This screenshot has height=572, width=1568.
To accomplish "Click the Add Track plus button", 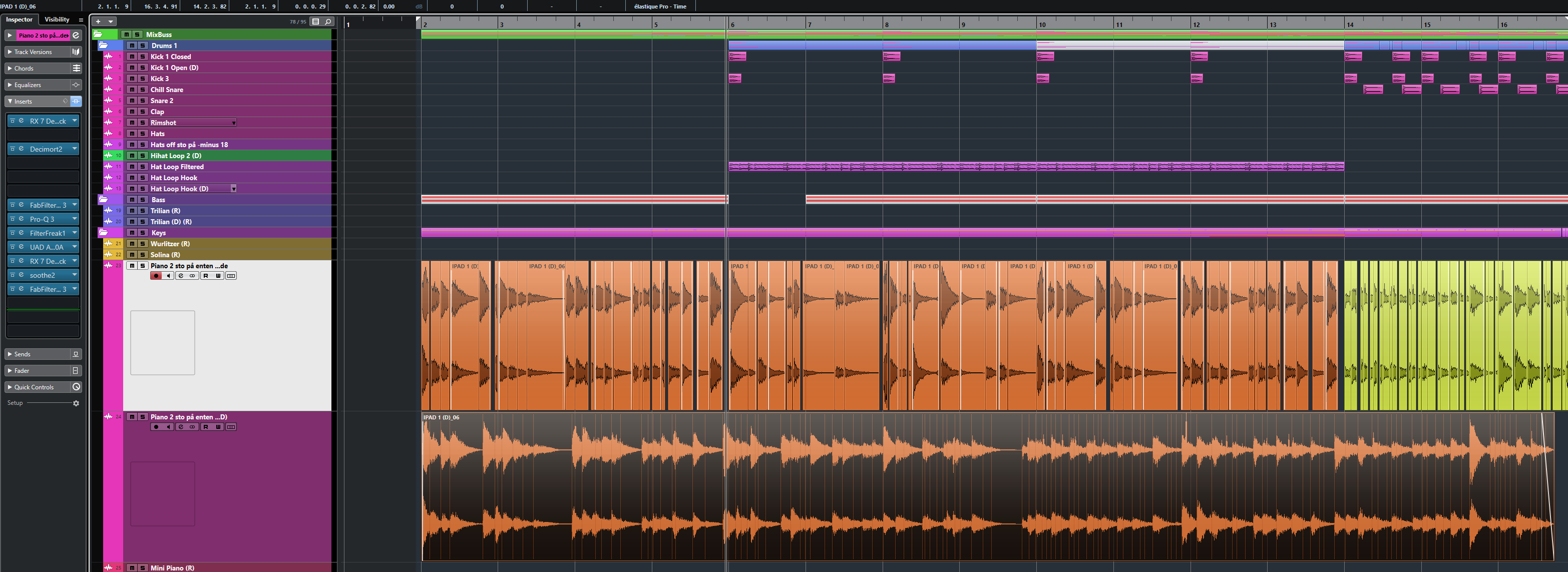I will (98, 22).
